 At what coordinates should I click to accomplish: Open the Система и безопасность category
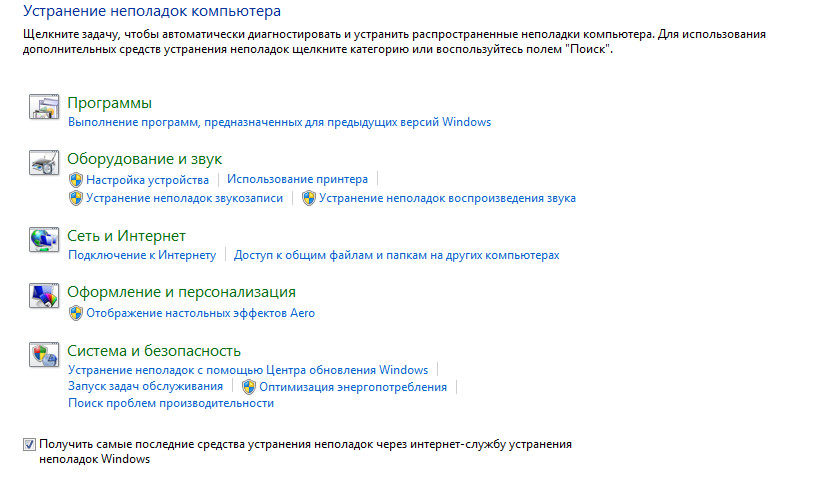pyautogui.click(x=154, y=351)
